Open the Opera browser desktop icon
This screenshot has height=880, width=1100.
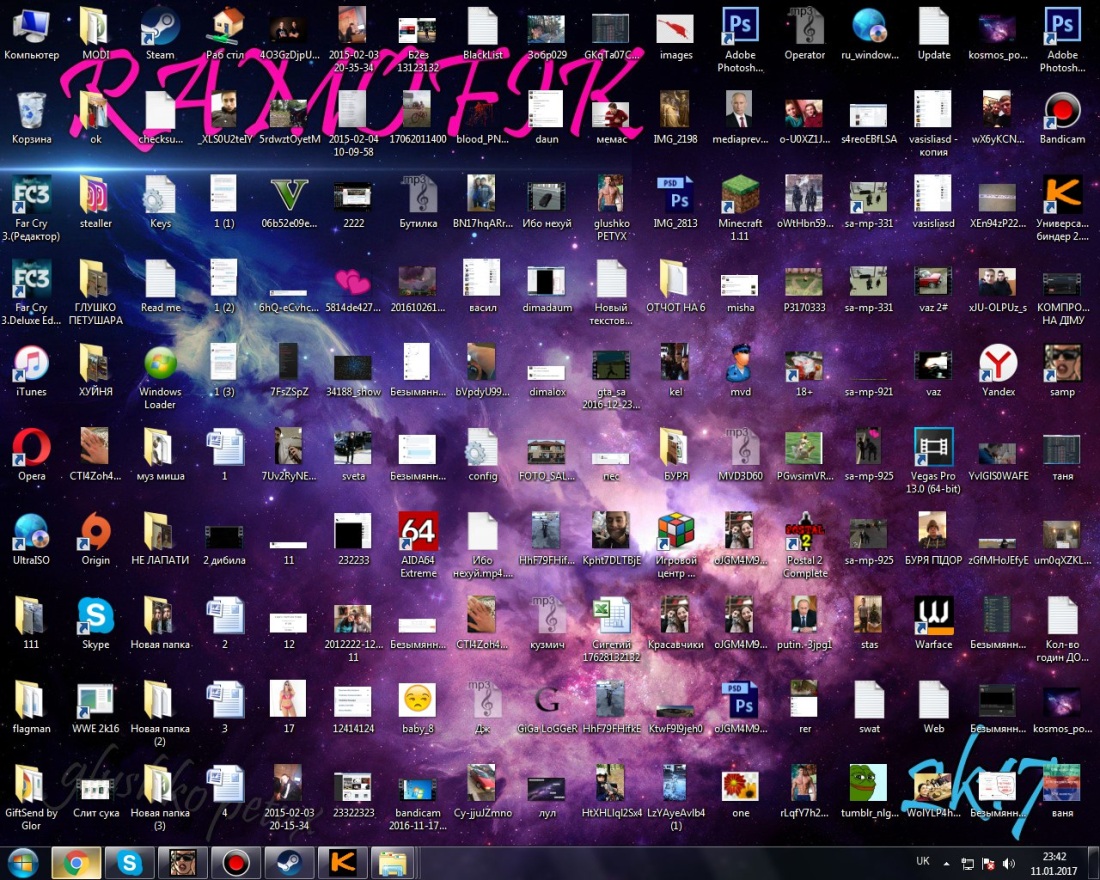pos(31,447)
